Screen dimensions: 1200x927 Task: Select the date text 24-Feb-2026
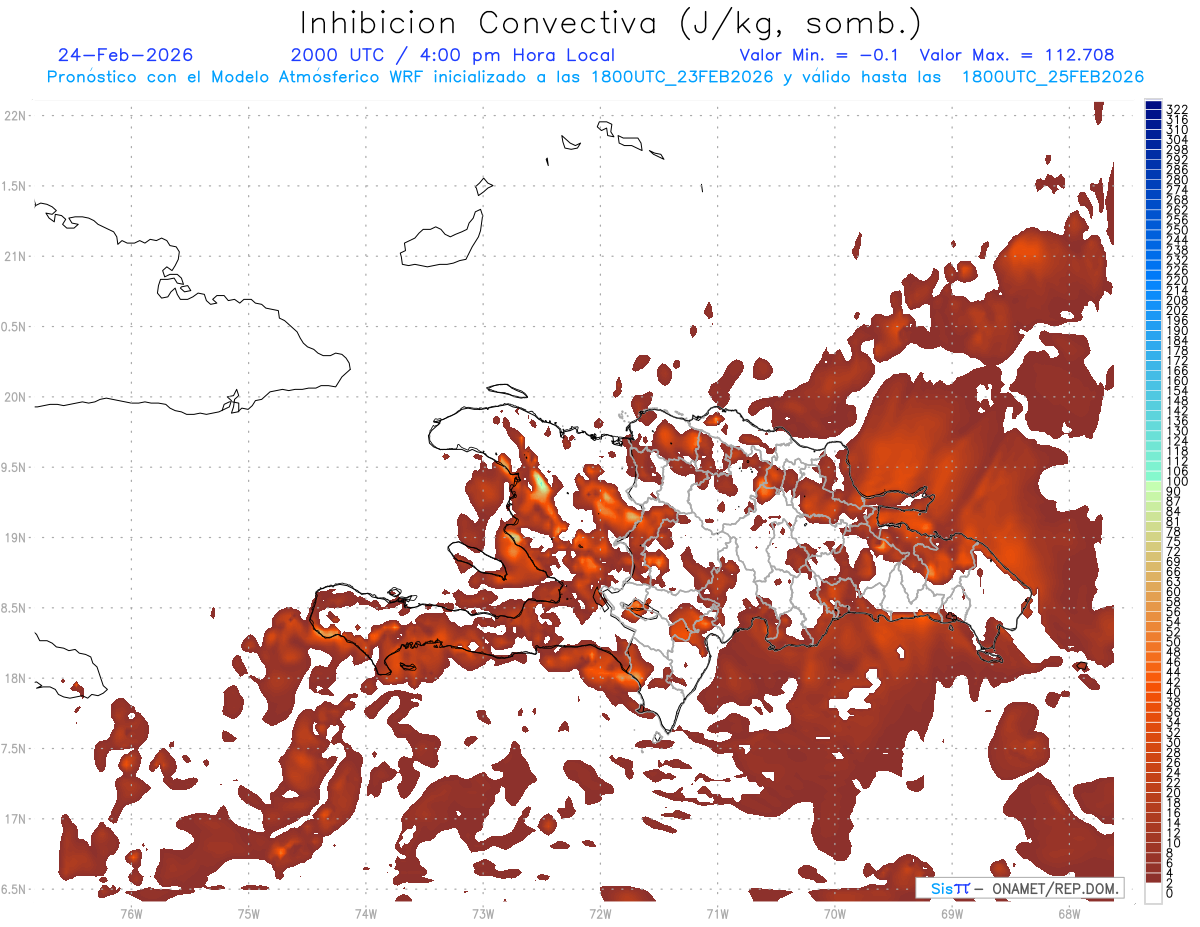coord(126,55)
